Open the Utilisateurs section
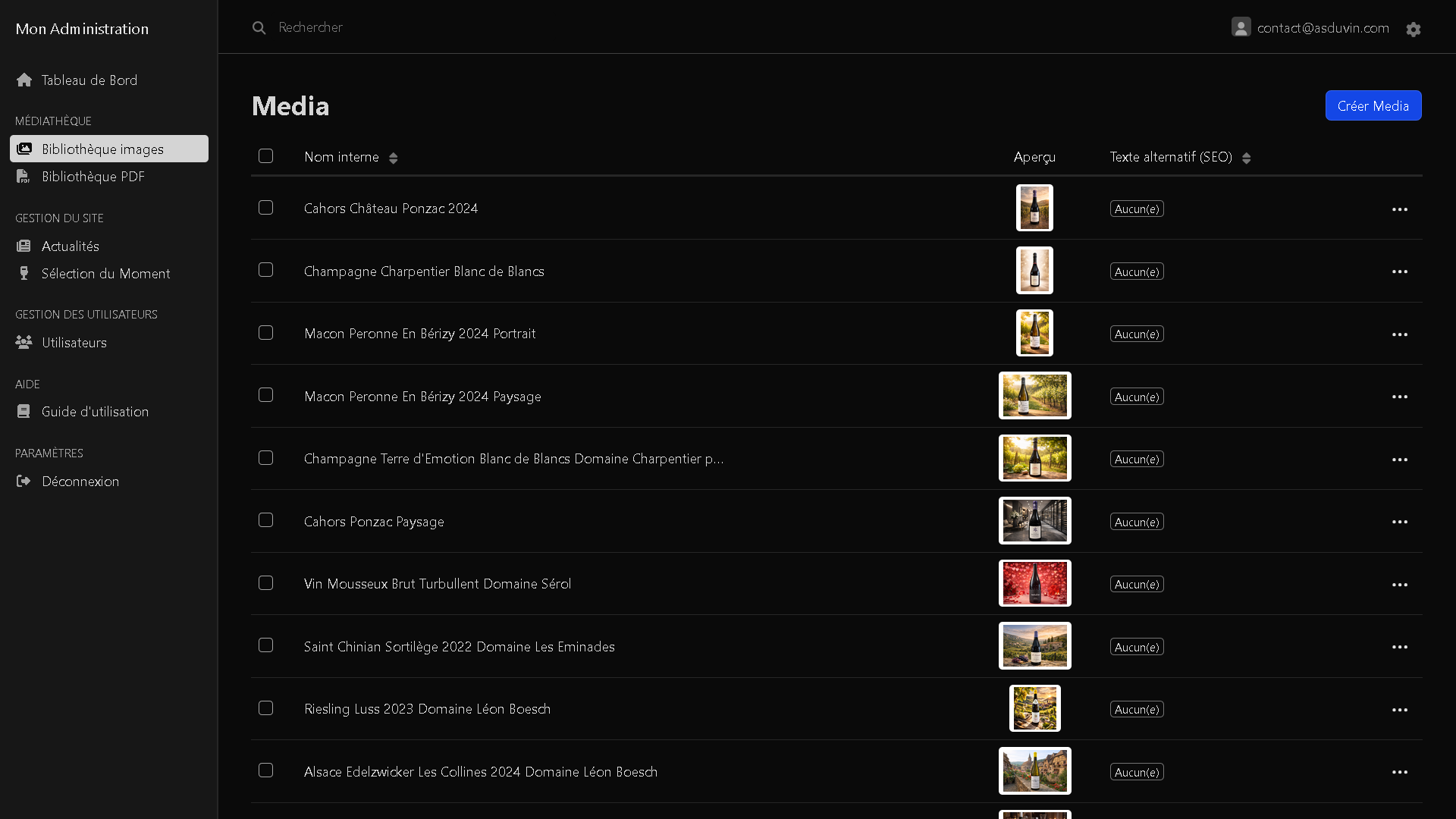Image resolution: width=1456 pixels, height=819 pixels. (x=74, y=343)
